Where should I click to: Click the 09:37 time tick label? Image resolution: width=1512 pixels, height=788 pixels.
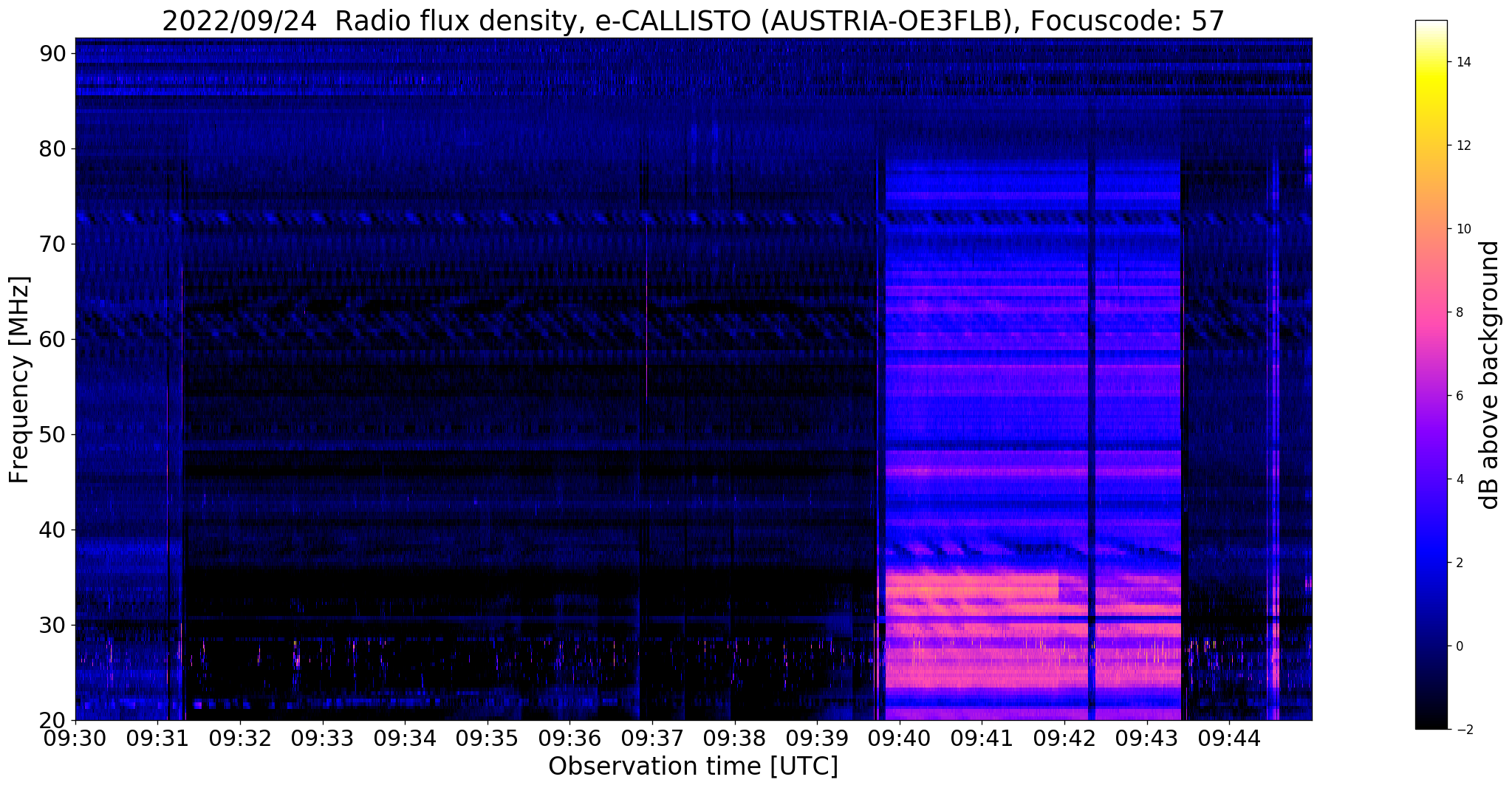pyautogui.click(x=652, y=739)
